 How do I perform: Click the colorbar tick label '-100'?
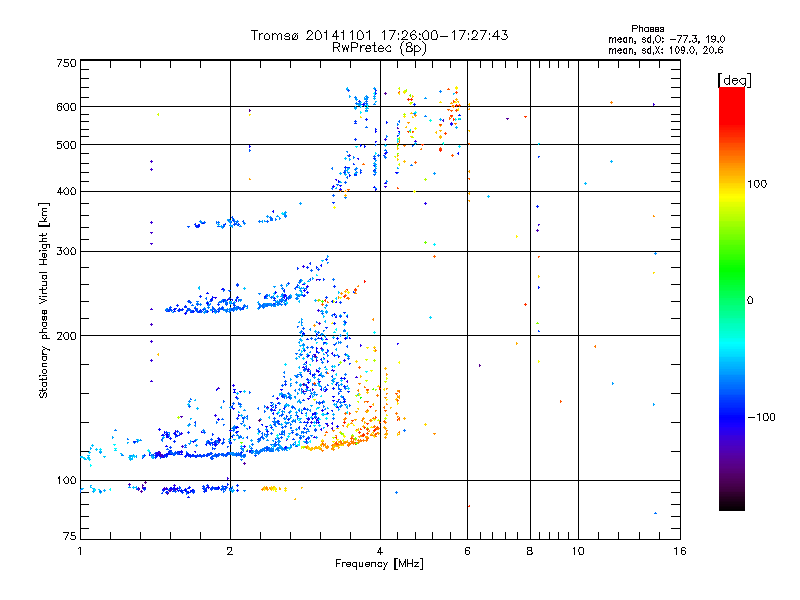(x=761, y=417)
